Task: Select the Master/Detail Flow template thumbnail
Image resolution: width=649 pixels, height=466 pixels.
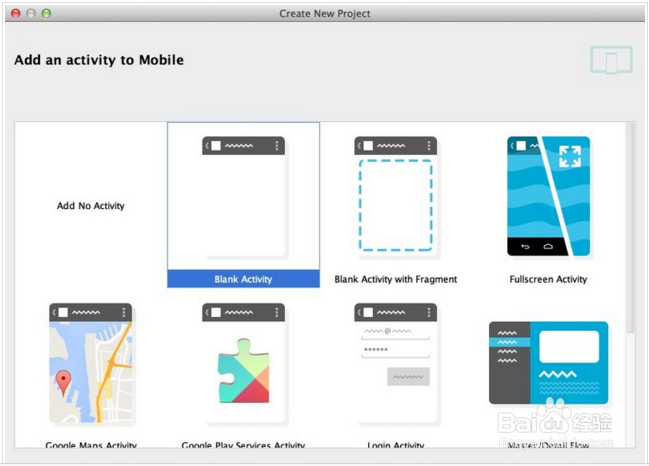Action: 548,363
